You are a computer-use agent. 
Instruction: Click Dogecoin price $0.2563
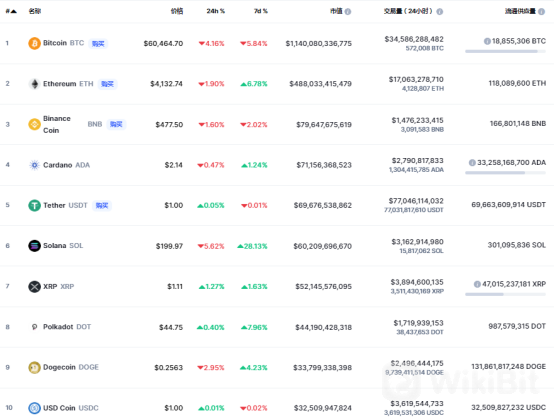pos(169,368)
